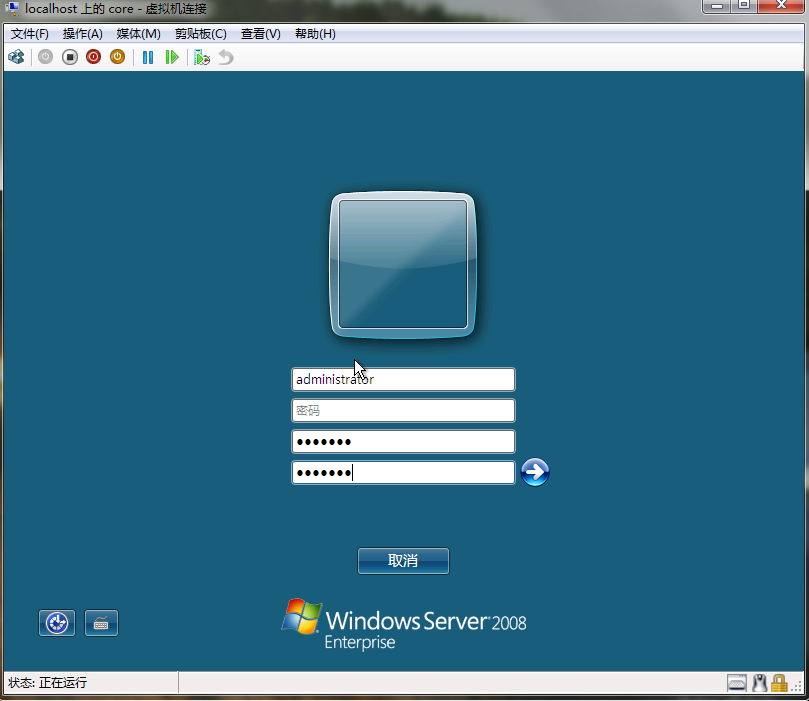809x701 pixels.
Task: Maximize the virtual machine connection window
Action: point(744,6)
